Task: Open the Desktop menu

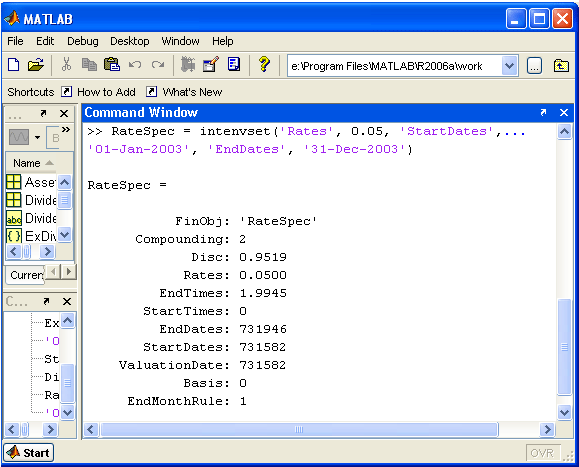Action: (130, 41)
